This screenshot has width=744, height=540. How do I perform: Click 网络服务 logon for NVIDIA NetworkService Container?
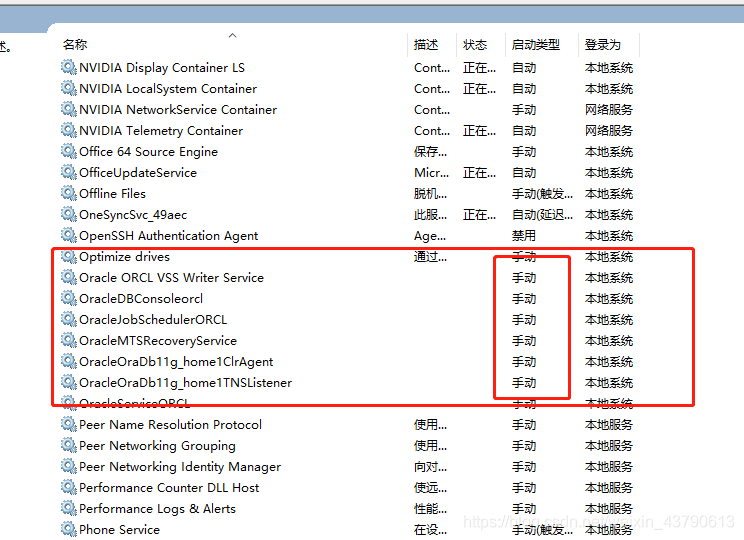pos(609,110)
